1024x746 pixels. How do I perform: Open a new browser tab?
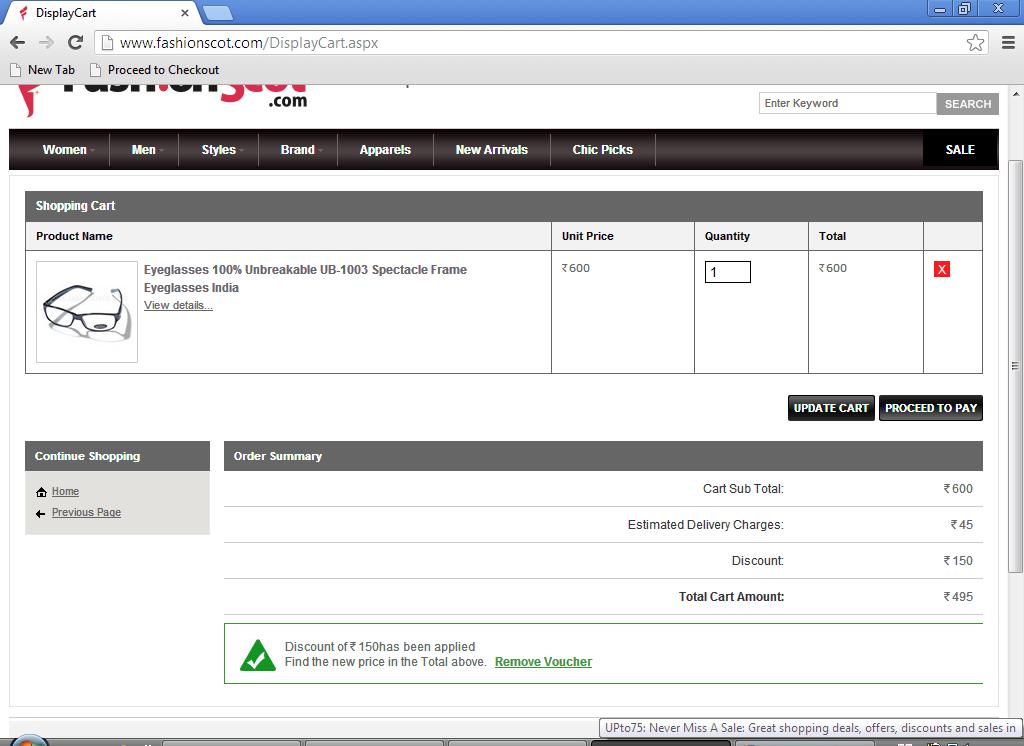click(217, 13)
